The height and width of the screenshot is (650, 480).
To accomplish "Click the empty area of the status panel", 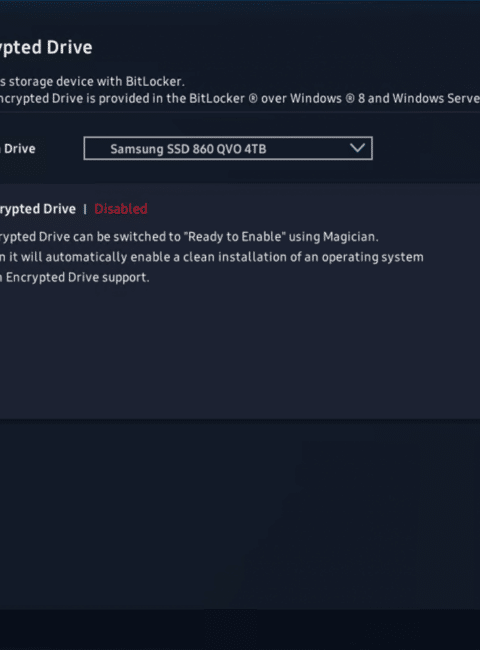I will (240, 352).
